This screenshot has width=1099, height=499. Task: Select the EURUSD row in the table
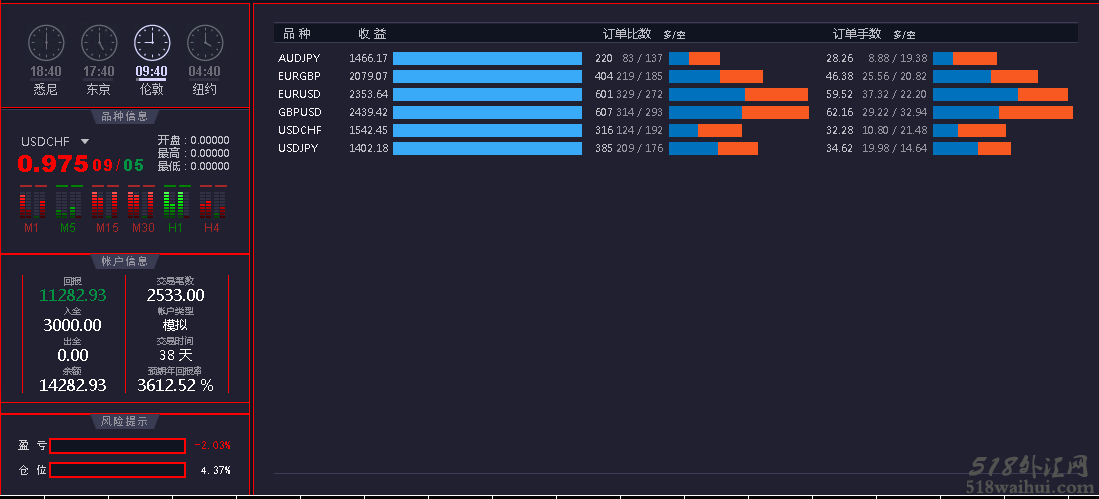click(x=299, y=94)
